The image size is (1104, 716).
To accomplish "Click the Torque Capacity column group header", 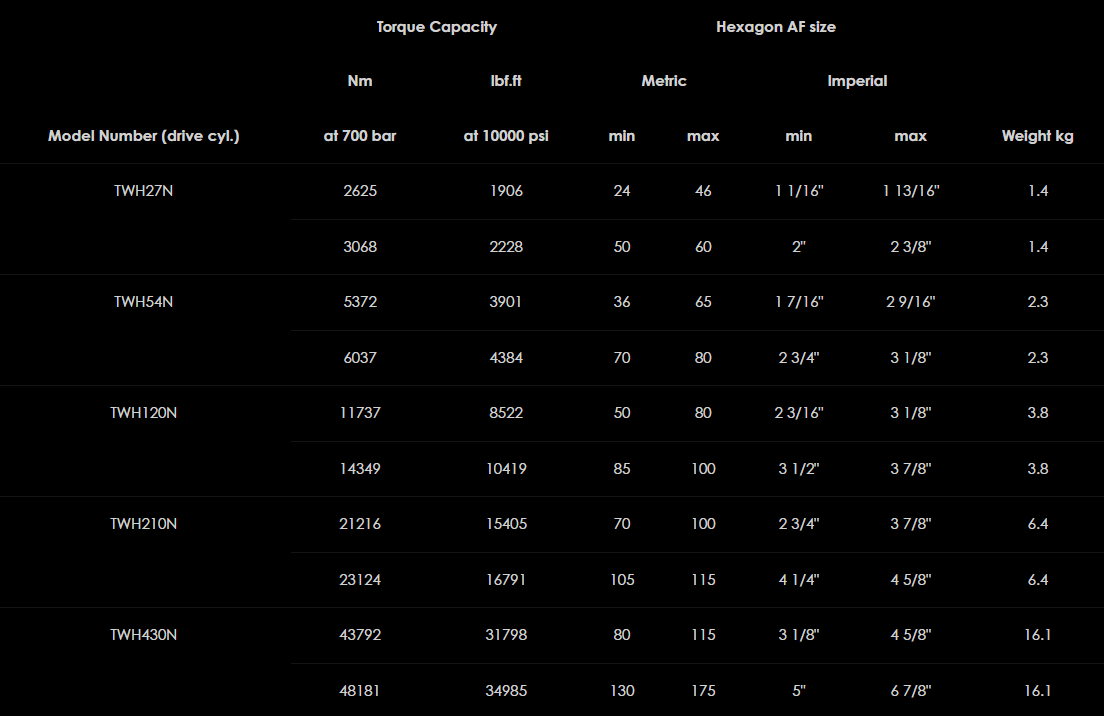I will (436, 27).
